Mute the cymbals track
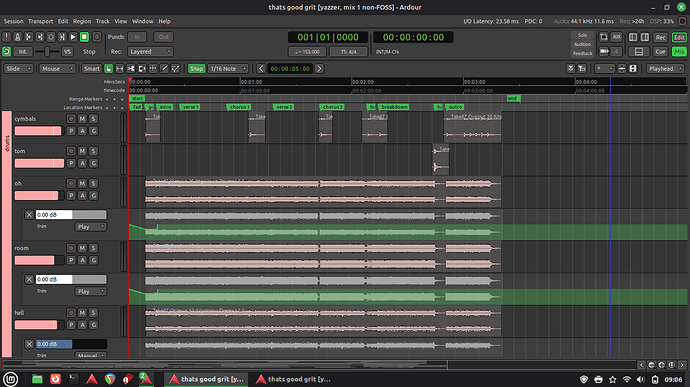 [82, 119]
